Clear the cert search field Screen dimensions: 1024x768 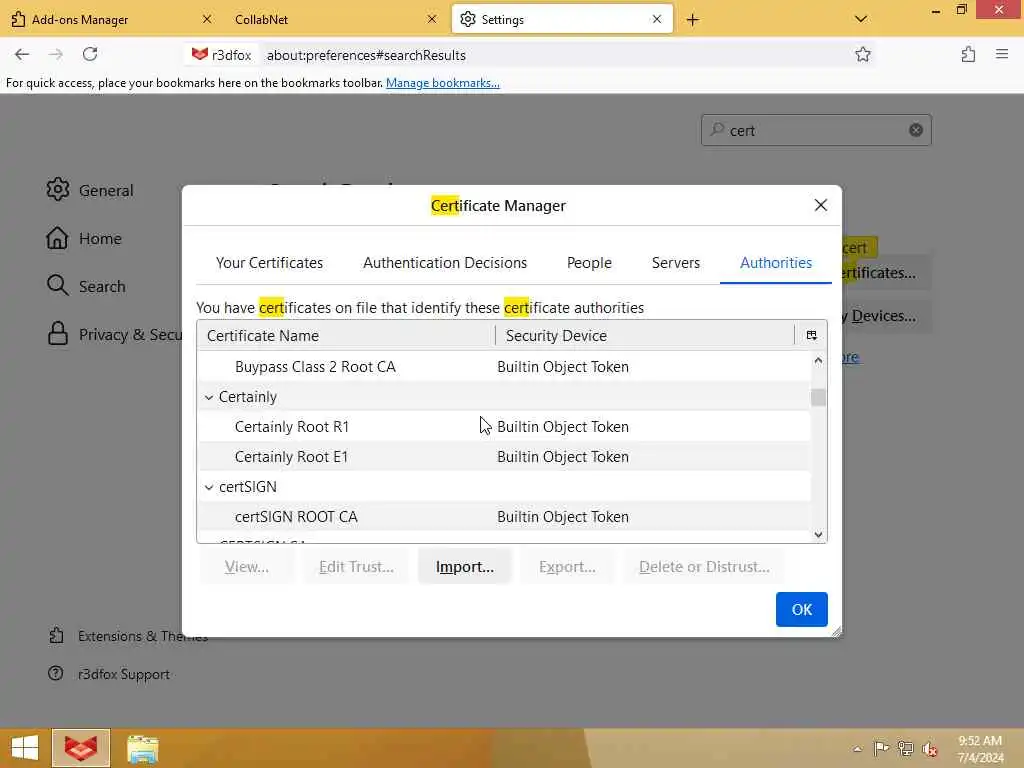916,130
